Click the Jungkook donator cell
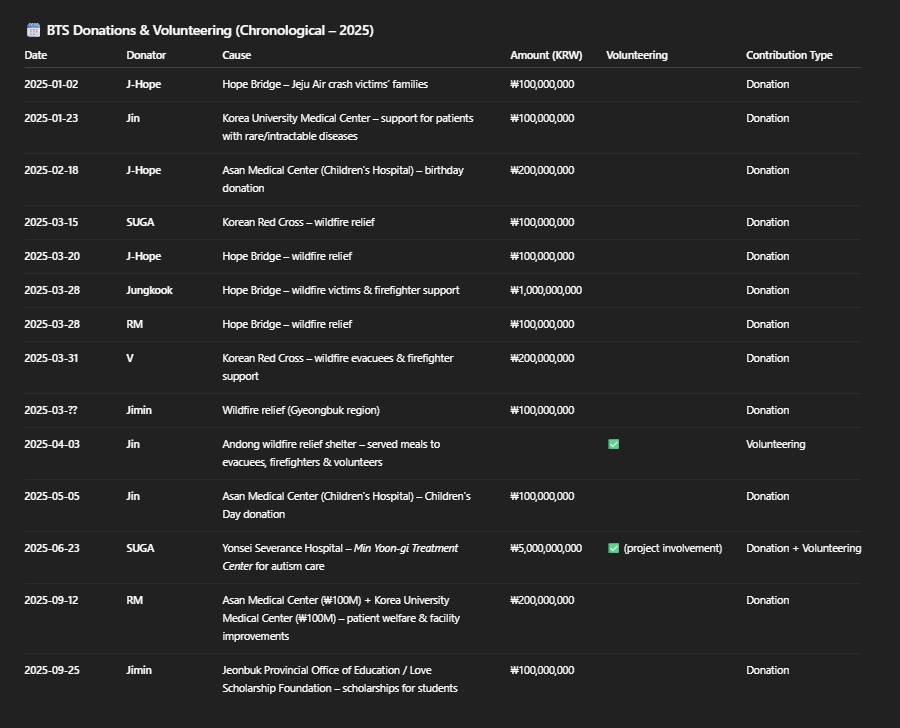Image resolution: width=900 pixels, height=728 pixels. coord(149,290)
